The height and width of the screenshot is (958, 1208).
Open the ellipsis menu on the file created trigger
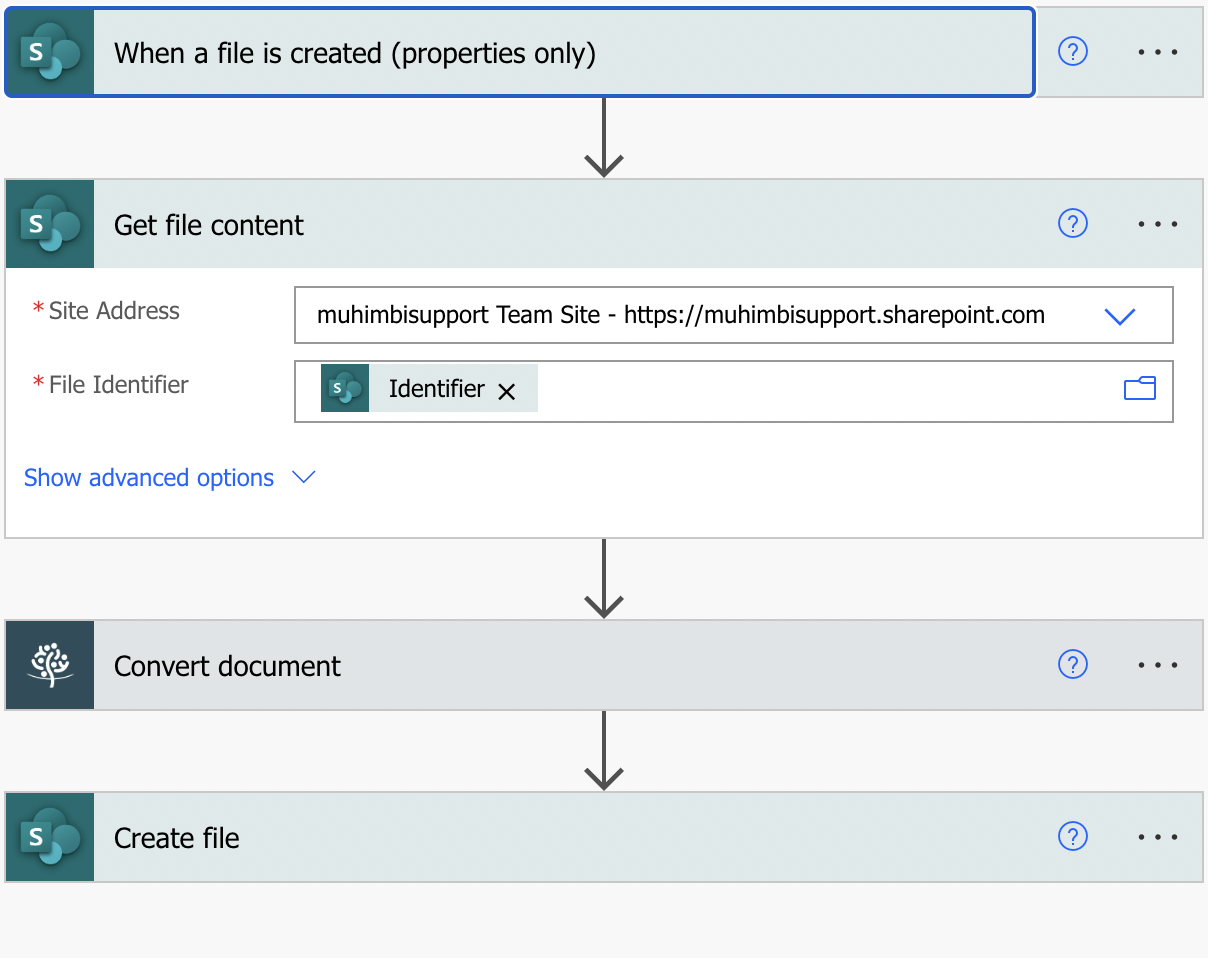point(1158,52)
